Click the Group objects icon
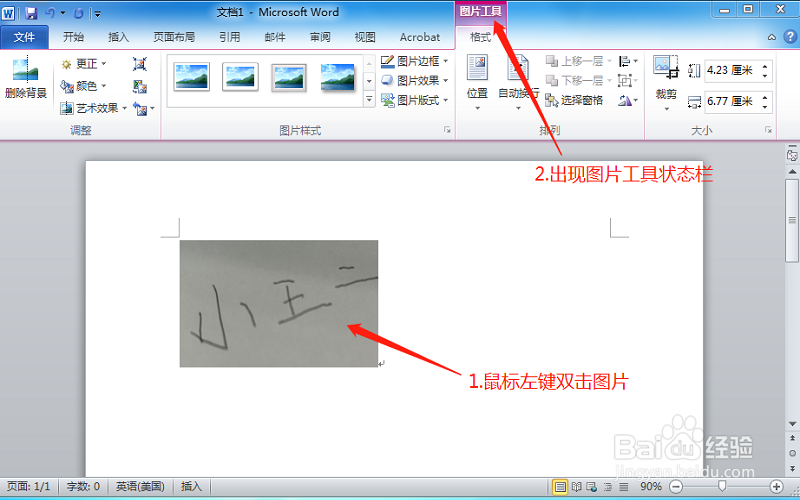This screenshot has height=500, width=800. pyautogui.click(x=628, y=81)
